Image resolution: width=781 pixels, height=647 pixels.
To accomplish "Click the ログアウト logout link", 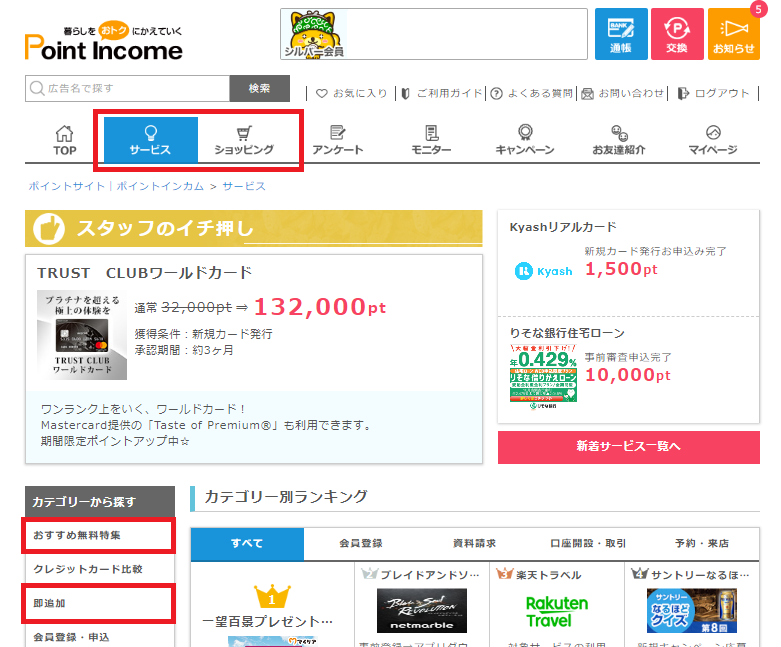I will point(713,93).
